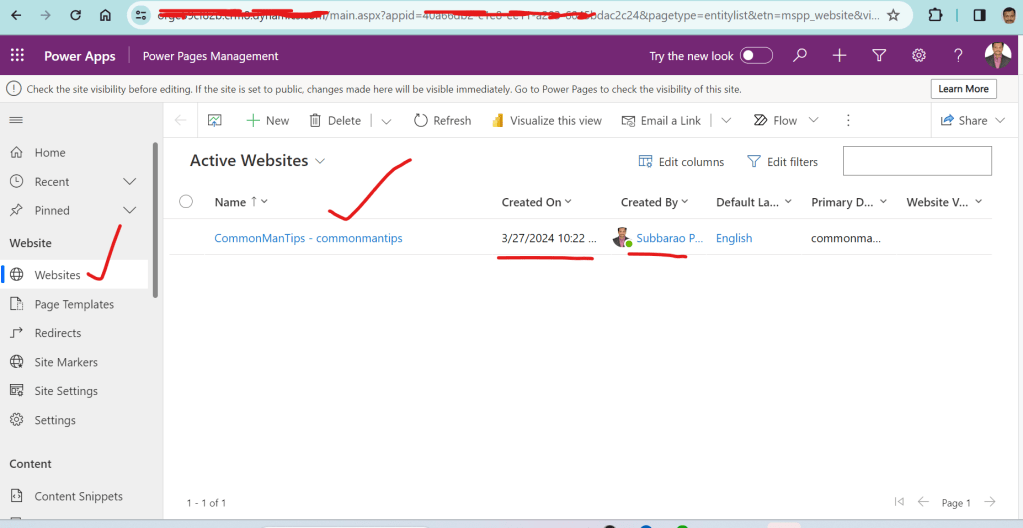Toggle the Try the new look switch

click(x=756, y=56)
